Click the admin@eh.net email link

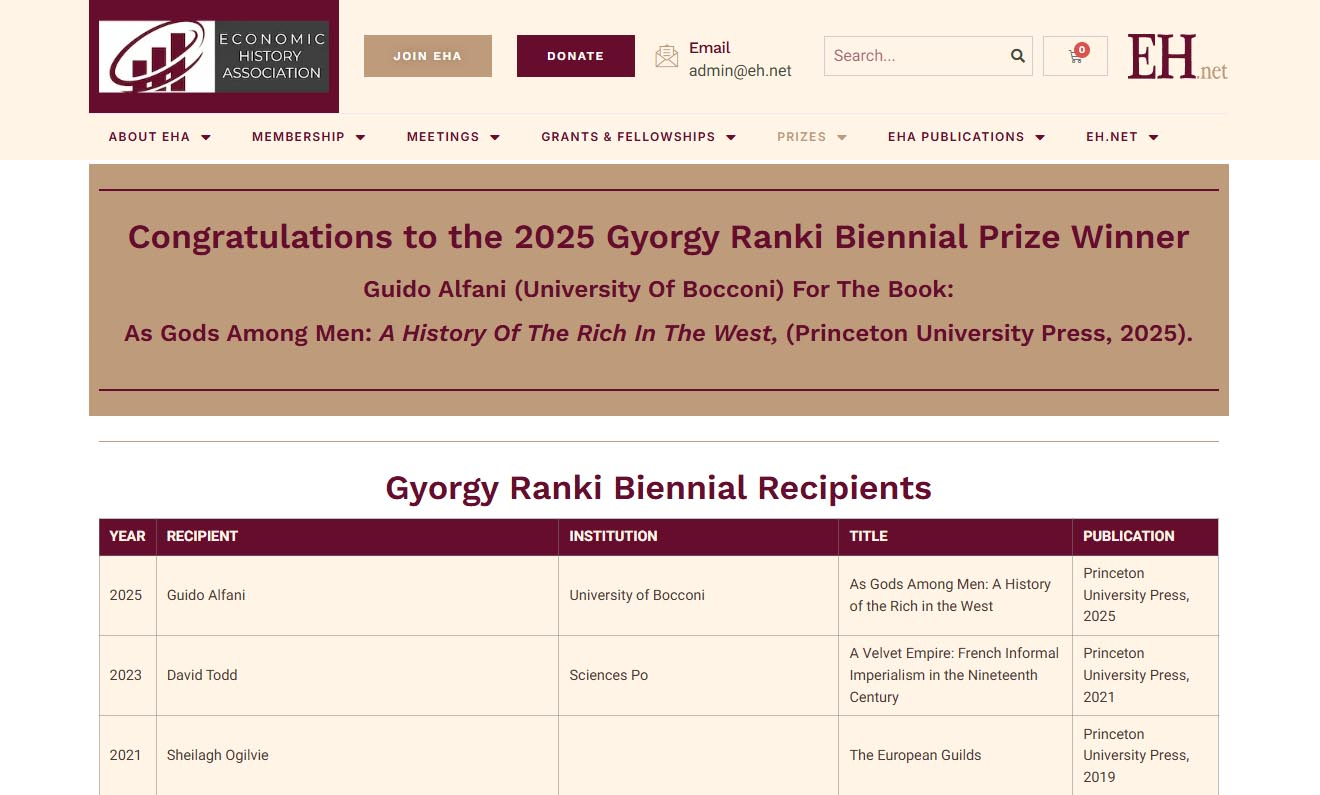coord(740,70)
